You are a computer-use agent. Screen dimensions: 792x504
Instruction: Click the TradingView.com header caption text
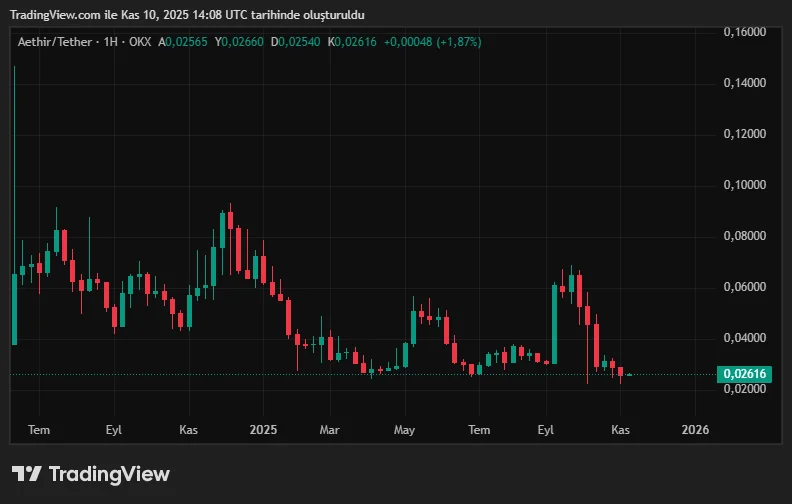[x=188, y=15]
